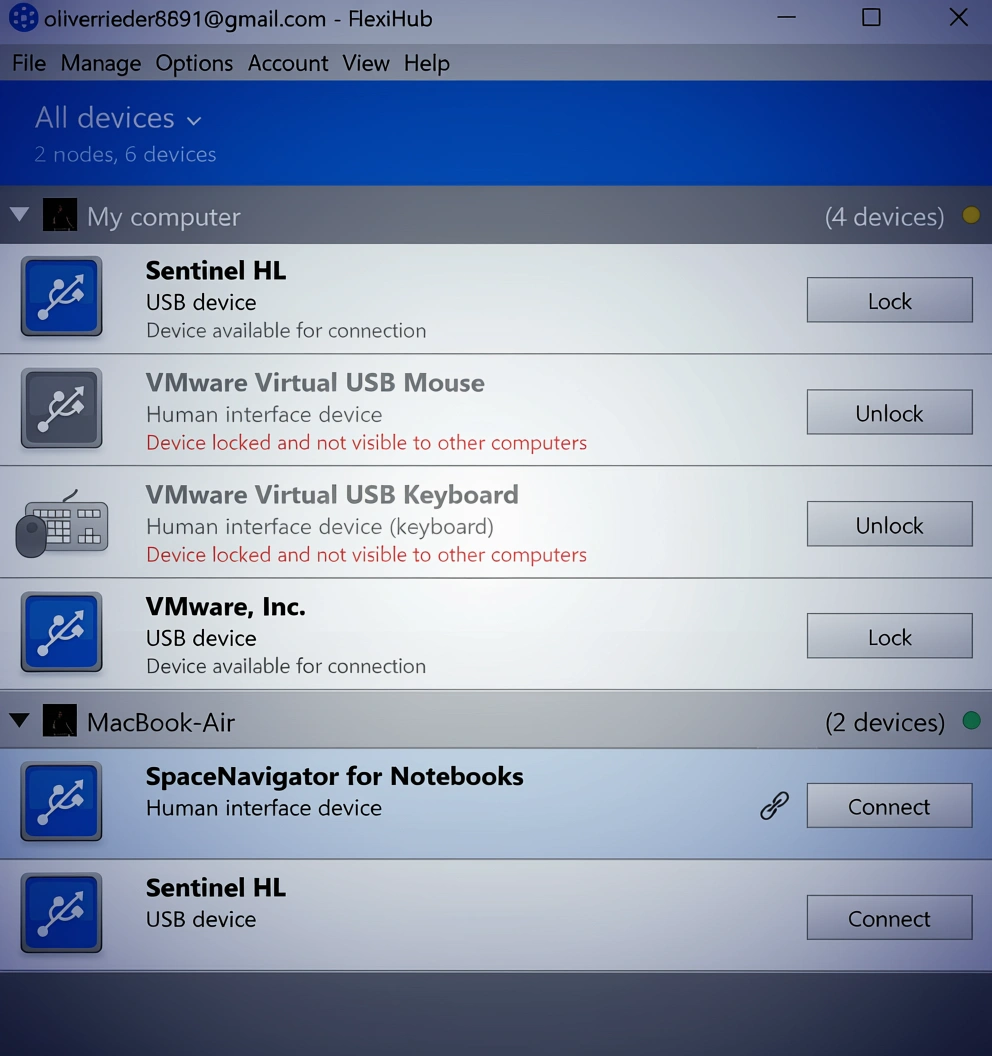Image resolution: width=992 pixels, height=1056 pixels.
Task: Open the All devices filter dropdown
Action: click(118, 118)
